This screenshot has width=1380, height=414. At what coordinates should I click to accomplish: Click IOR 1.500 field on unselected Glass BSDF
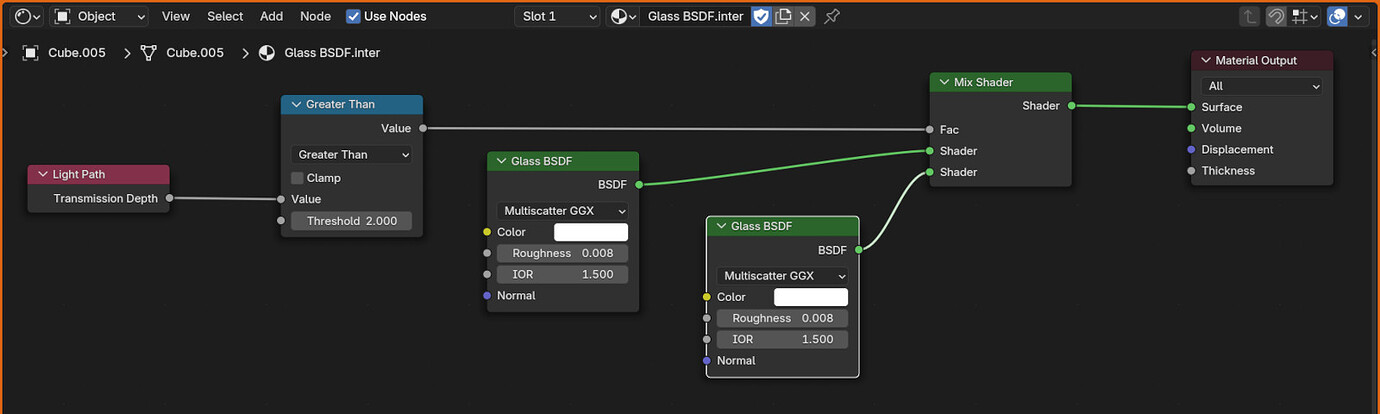tap(563, 274)
